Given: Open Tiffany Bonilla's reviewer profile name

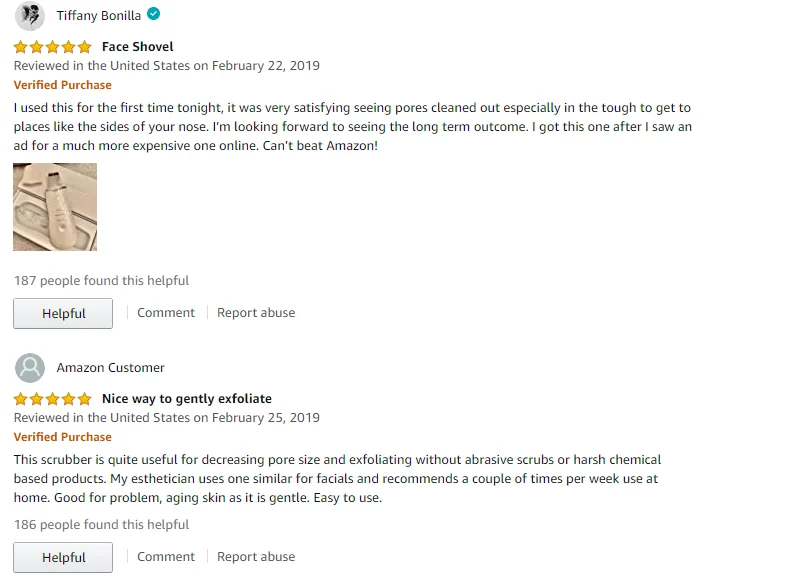Looking at the screenshot, I should coord(99,16).
